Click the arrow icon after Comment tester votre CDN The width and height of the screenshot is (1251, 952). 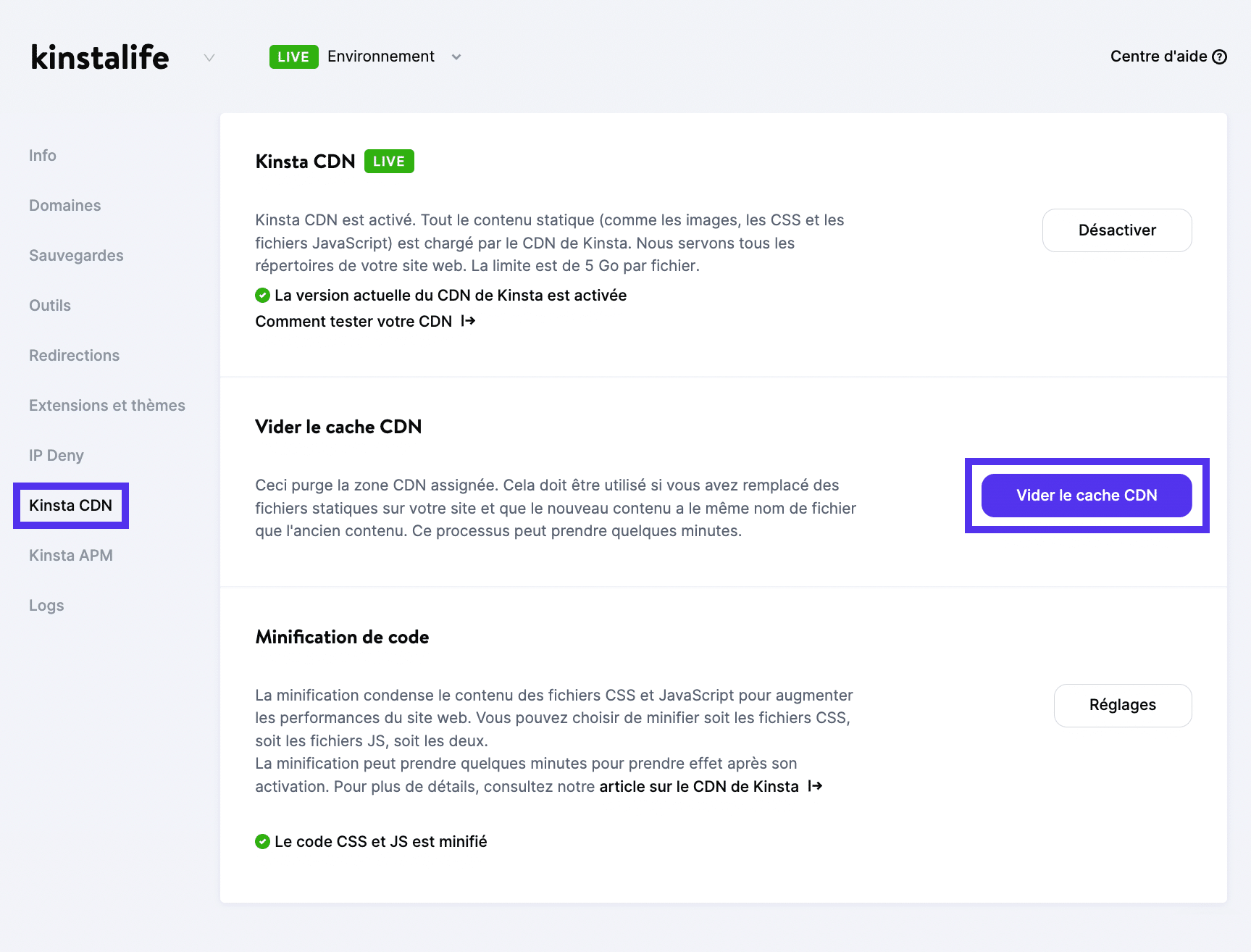pos(467,320)
